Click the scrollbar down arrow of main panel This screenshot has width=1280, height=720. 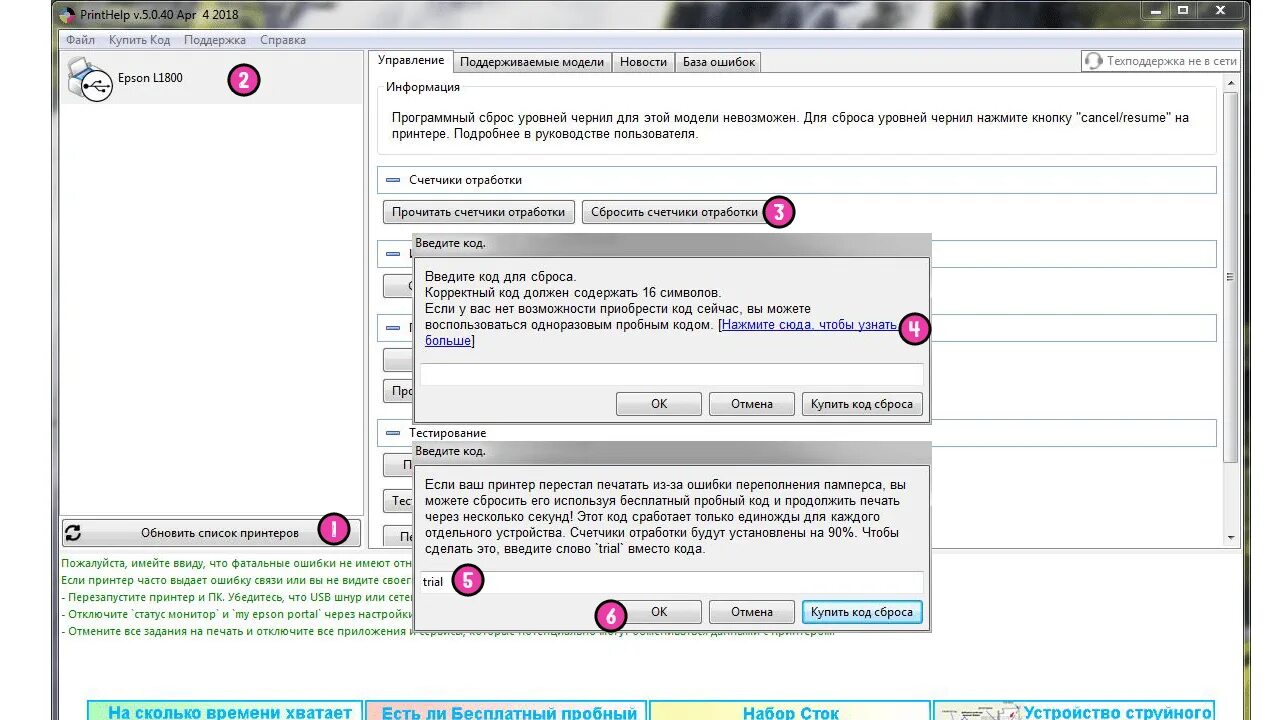point(1231,538)
